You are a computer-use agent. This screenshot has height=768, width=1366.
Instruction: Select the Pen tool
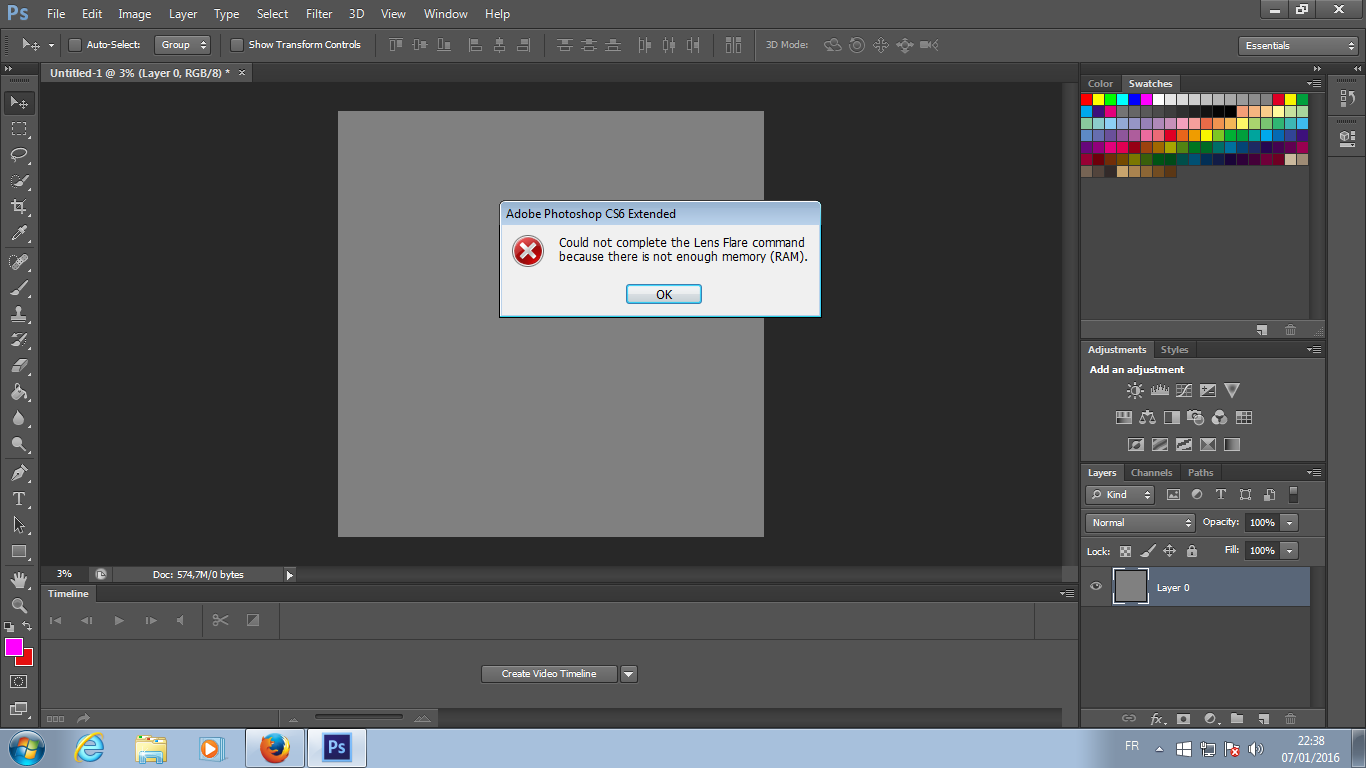click(x=19, y=473)
